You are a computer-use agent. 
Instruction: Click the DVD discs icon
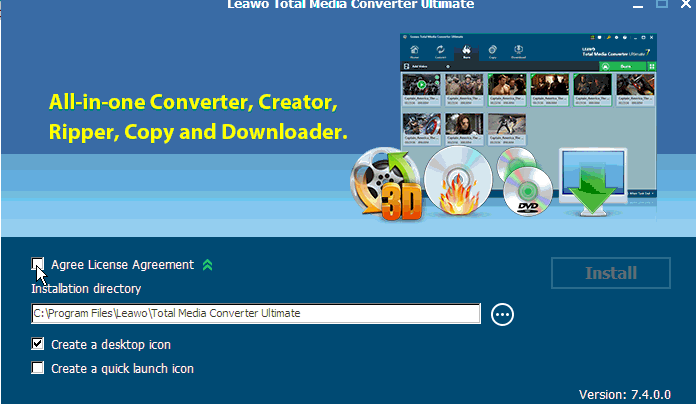(x=525, y=185)
